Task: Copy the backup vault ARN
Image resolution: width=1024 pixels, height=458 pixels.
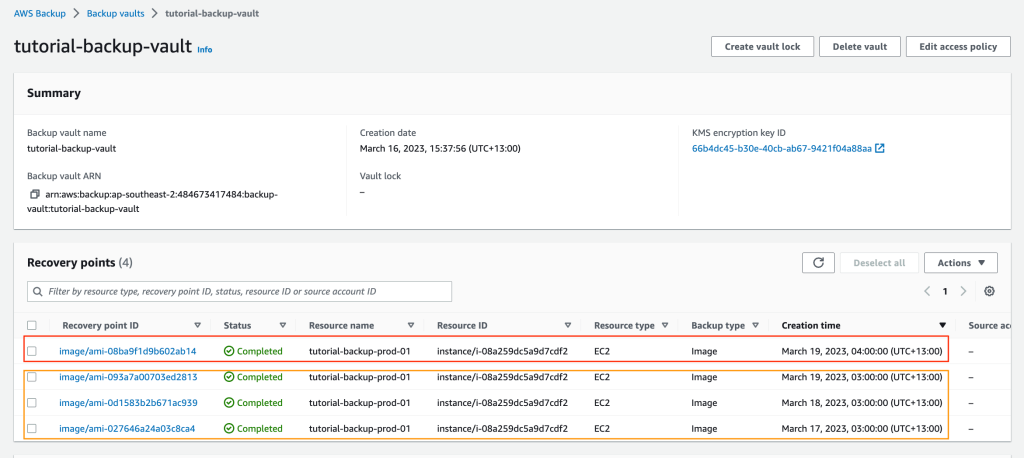Action: pos(34,194)
